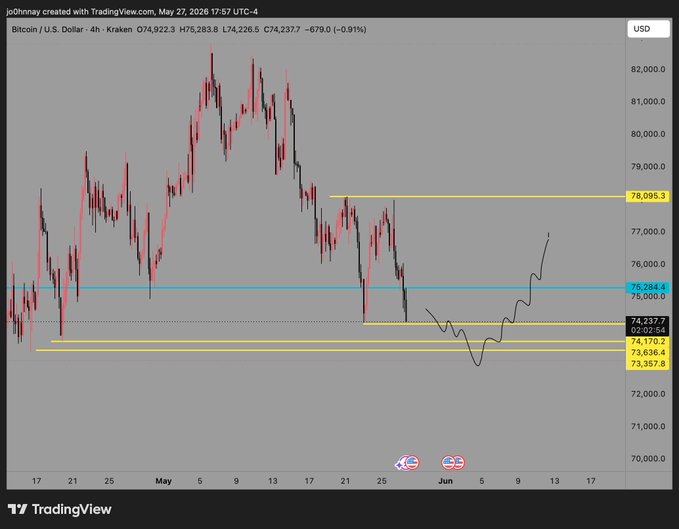Click the jo0hnnay created with TradingView.com header text
679x529 pixels.
(132, 12)
